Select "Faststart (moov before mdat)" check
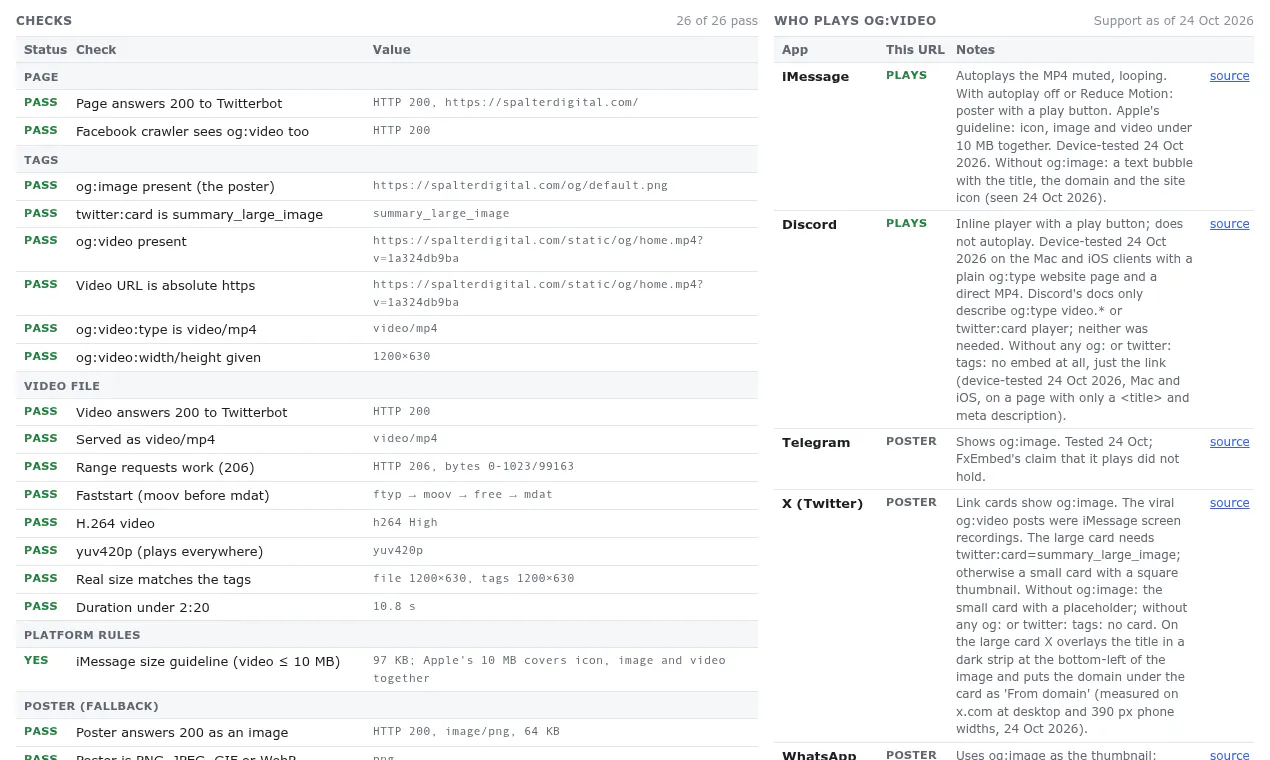The width and height of the screenshot is (1270, 760). pos(172,496)
